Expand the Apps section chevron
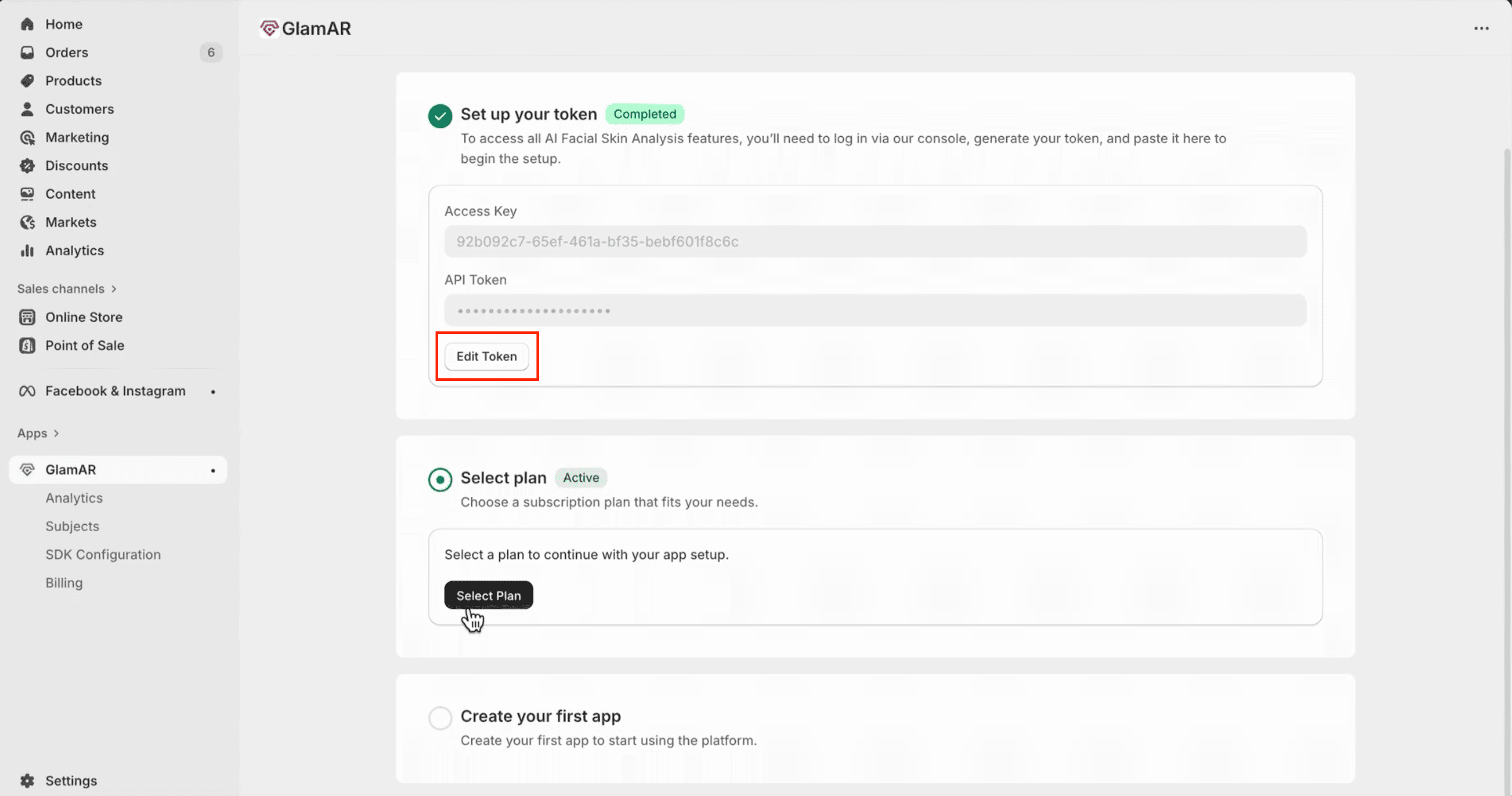This screenshot has width=1512, height=796. pos(57,433)
